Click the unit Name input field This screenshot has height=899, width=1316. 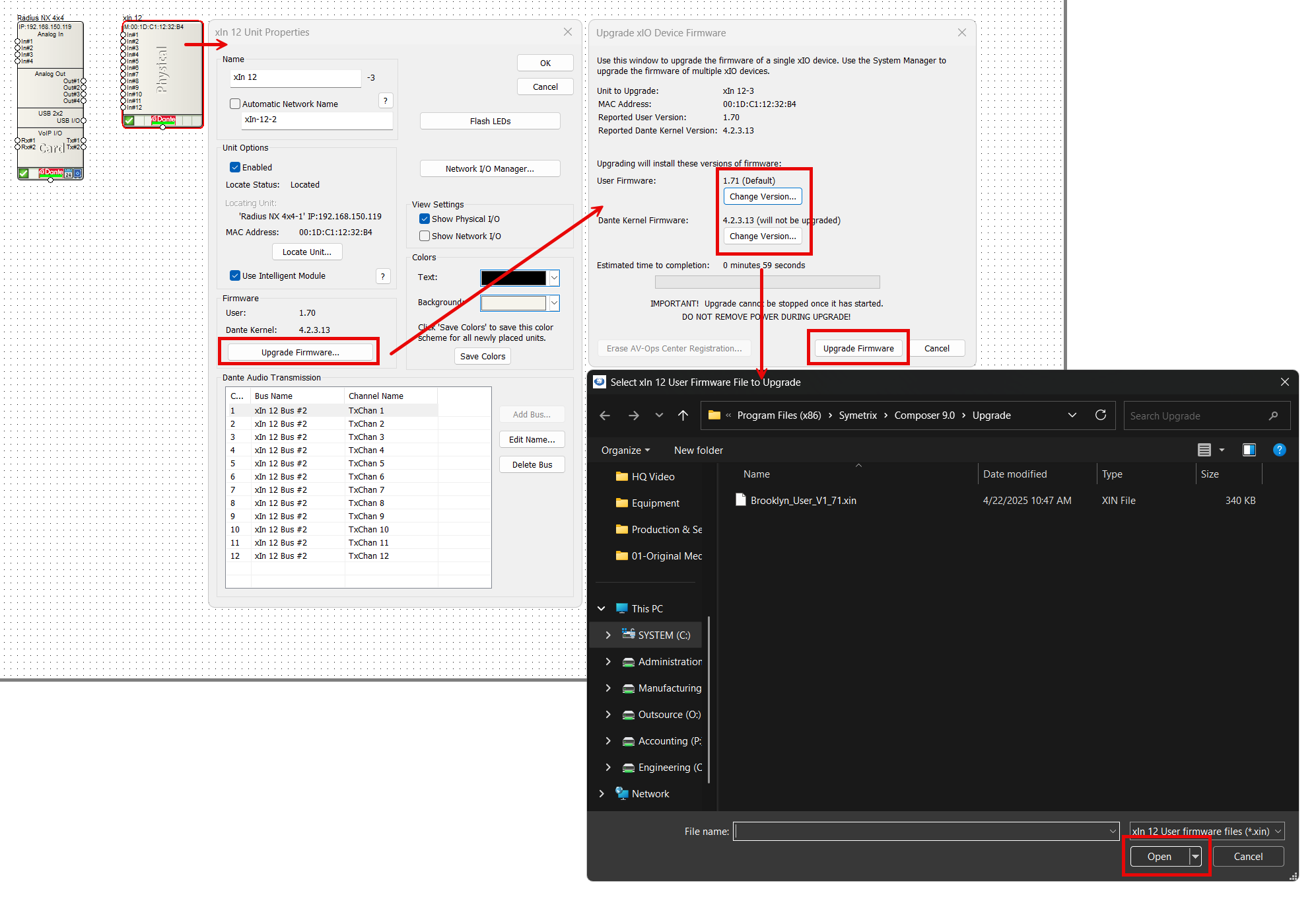pos(295,77)
